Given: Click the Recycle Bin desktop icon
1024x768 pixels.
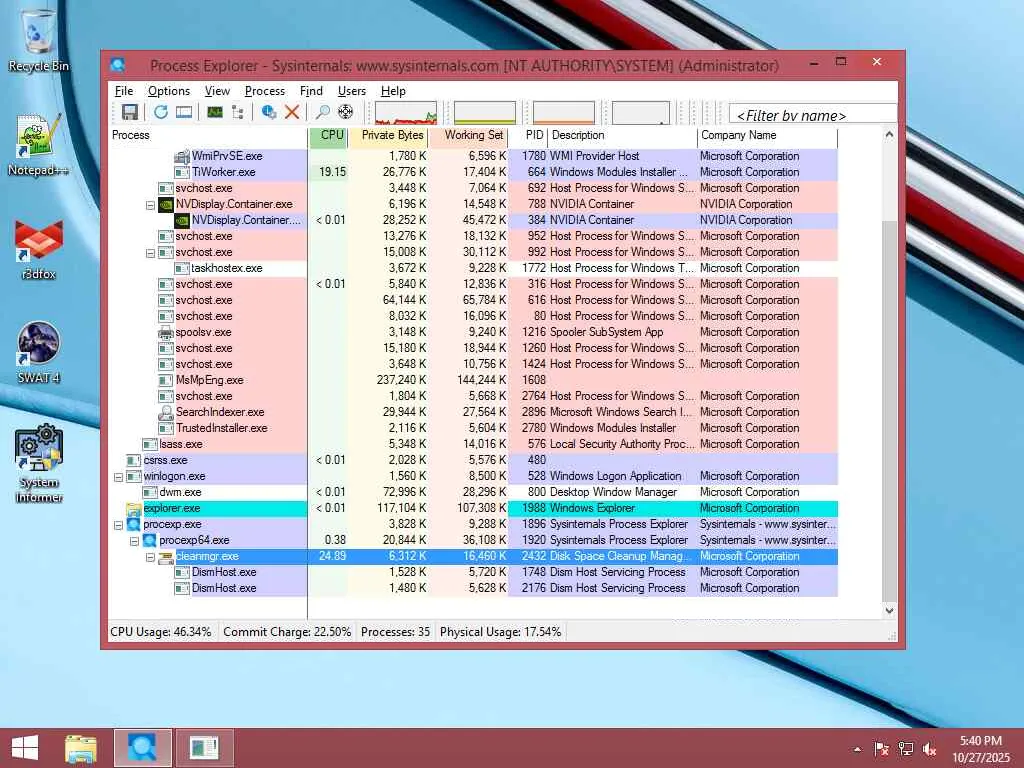Looking at the screenshot, I should point(39,40).
